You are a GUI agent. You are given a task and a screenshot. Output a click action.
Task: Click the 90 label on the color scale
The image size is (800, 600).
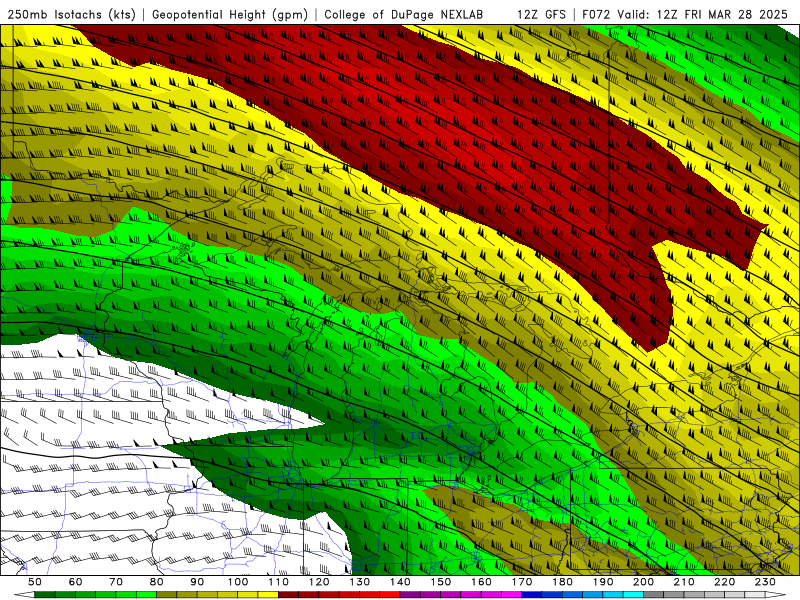(197, 582)
